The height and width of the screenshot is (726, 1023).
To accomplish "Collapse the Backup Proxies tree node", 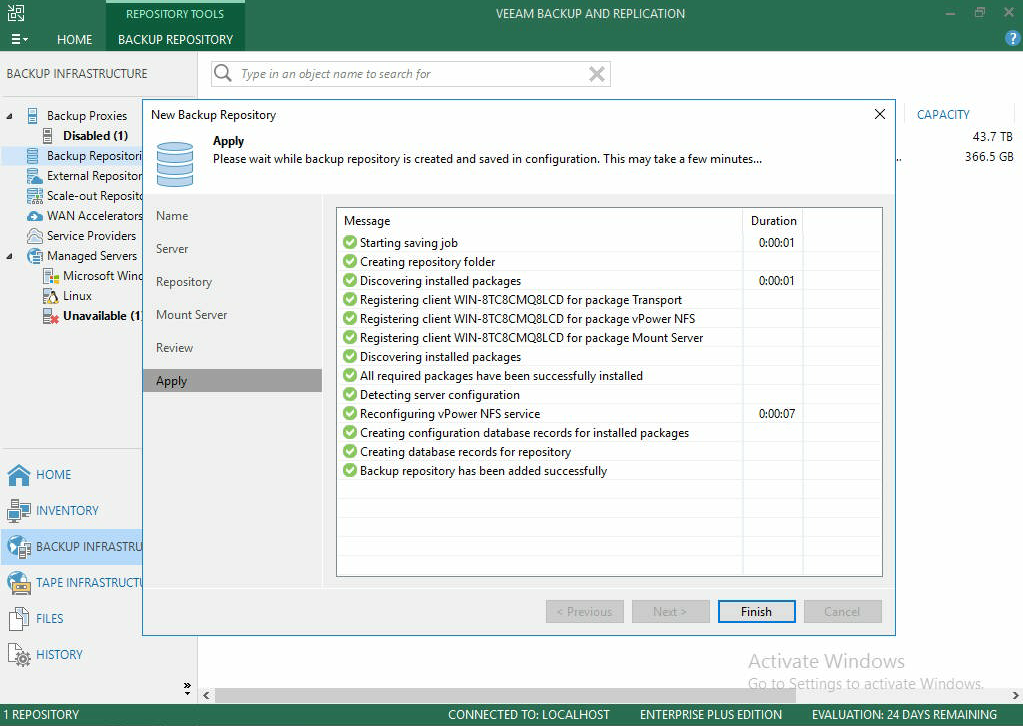I will [10, 116].
